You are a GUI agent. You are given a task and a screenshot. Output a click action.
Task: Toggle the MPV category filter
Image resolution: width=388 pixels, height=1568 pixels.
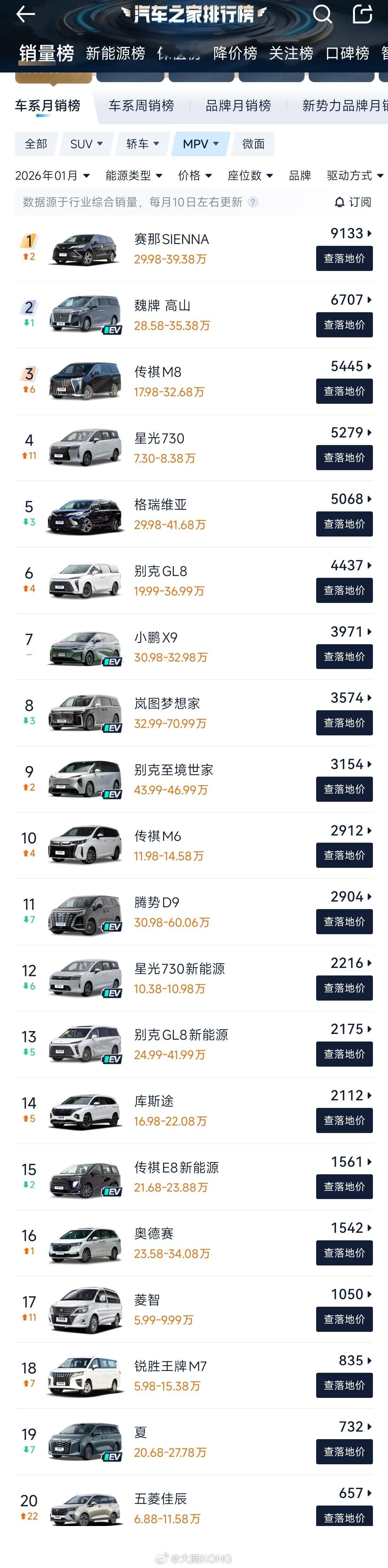(200, 144)
